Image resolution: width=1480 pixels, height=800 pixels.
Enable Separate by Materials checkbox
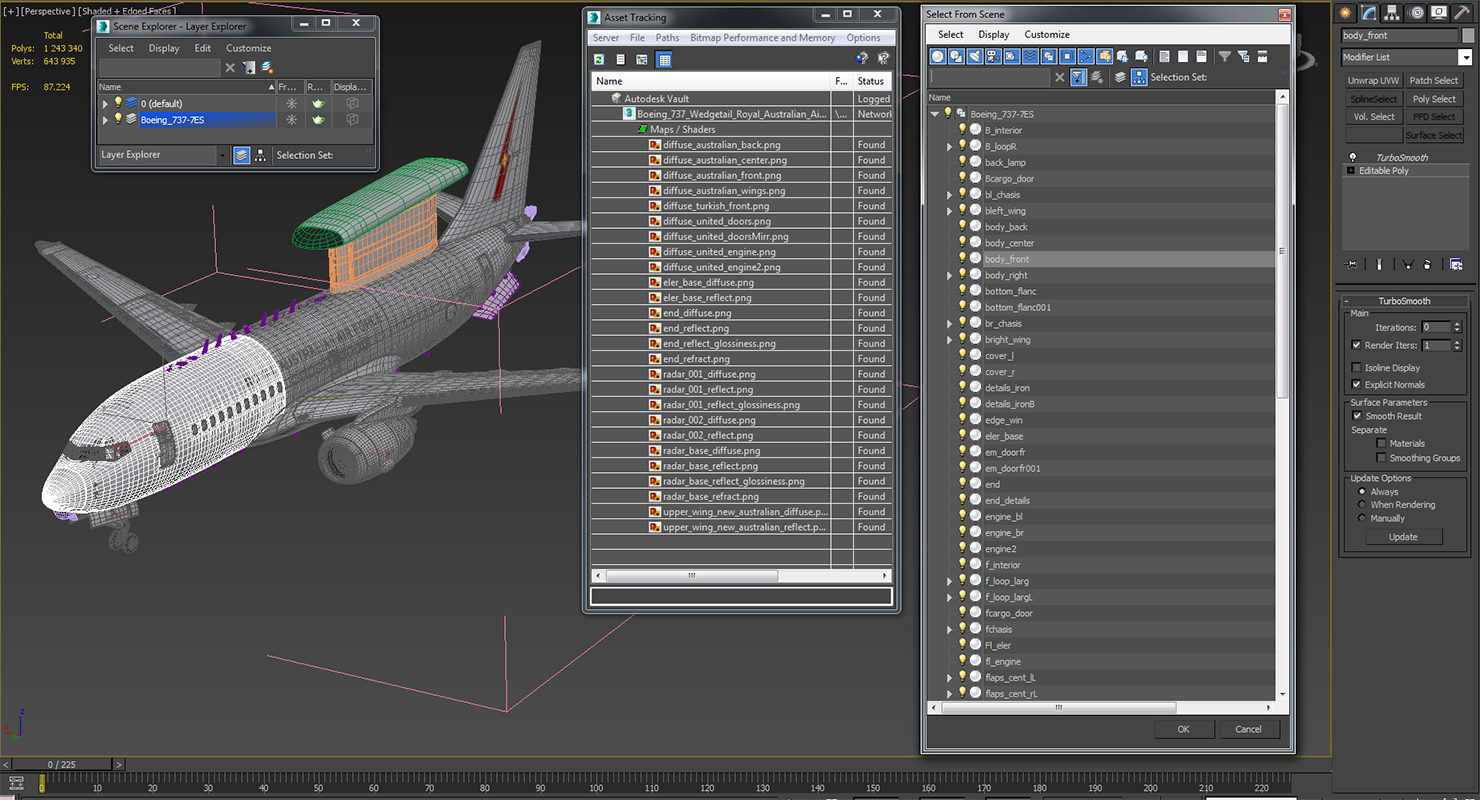[1381, 443]
